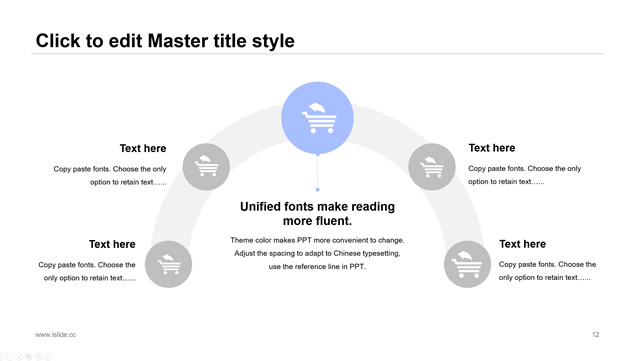The image size is (635, 361).
Task: Activate the zoom magnifier slideshow control
Action: coord(38,357)
